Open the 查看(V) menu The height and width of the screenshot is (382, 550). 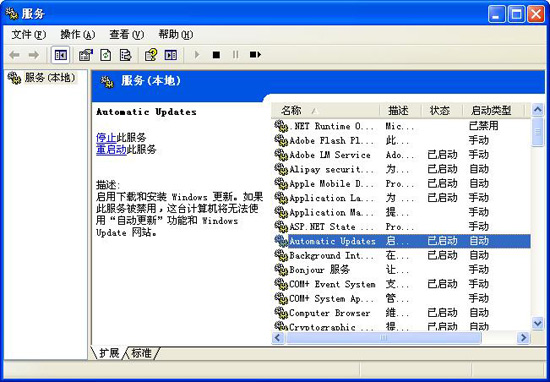pos(127,34)
